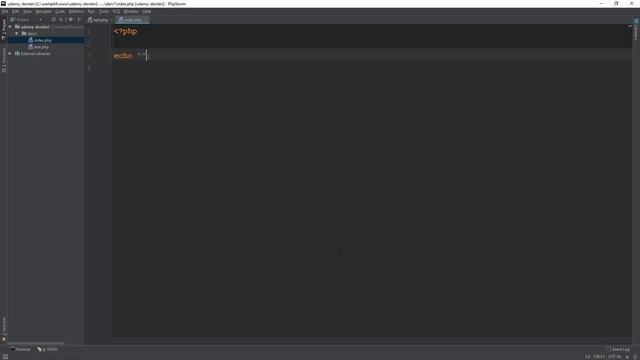Minimize the PhpStorm window
Viewport: 640px width, 360px height.
[x=601, y=3]
